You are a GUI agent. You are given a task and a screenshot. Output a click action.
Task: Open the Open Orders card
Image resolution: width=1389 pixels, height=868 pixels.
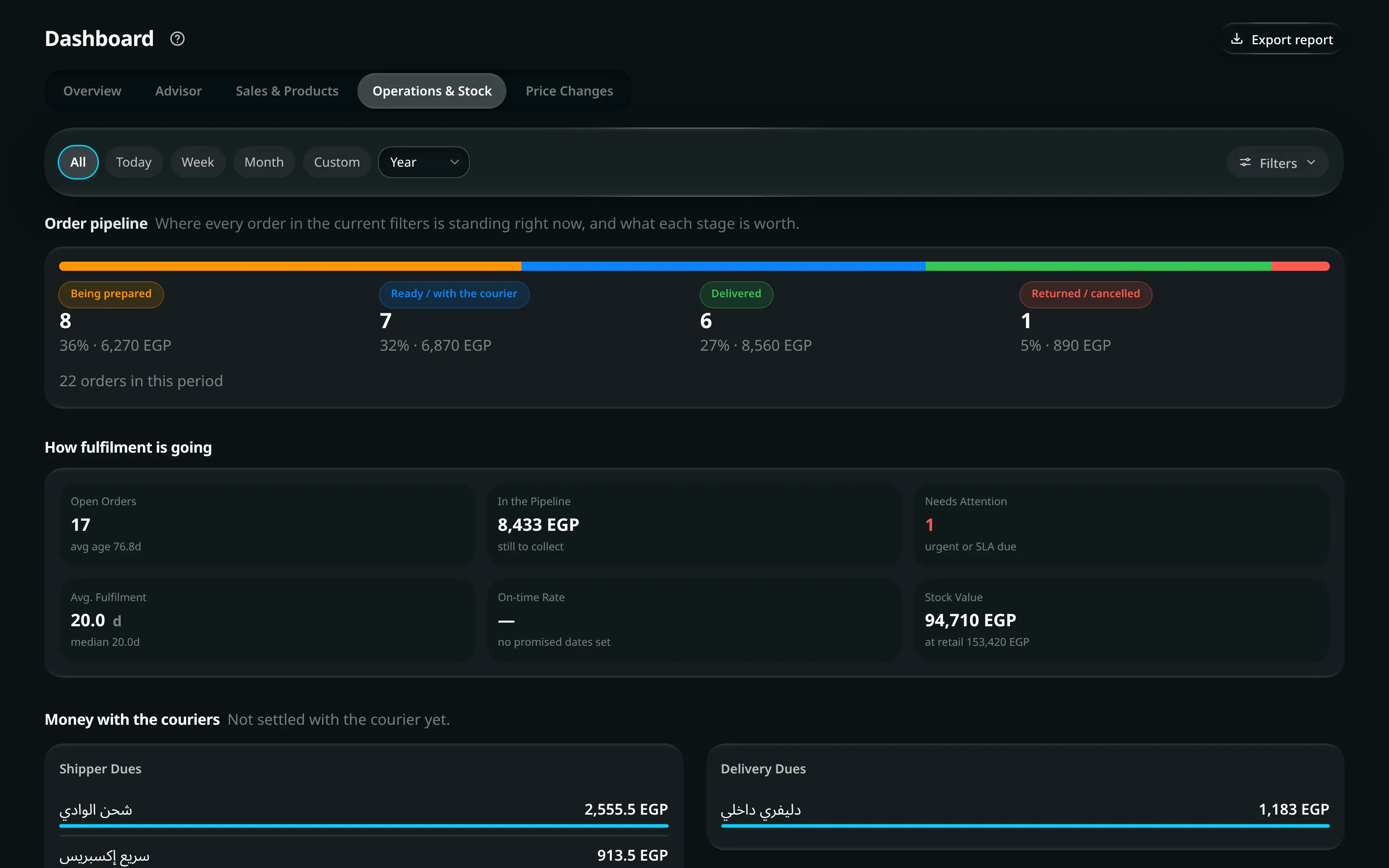(x=267, y=525)
